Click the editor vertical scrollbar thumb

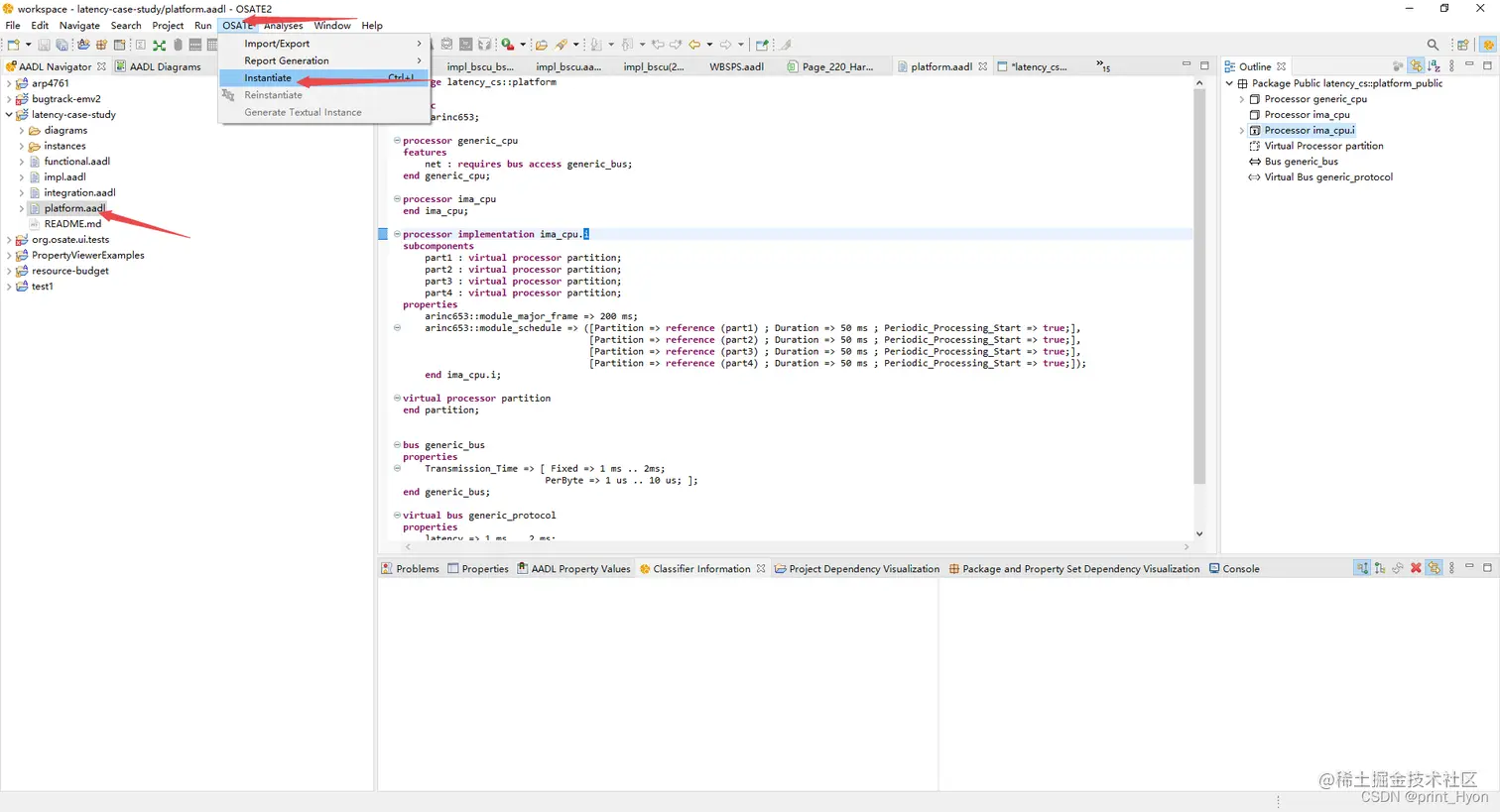coord(1199,288)
